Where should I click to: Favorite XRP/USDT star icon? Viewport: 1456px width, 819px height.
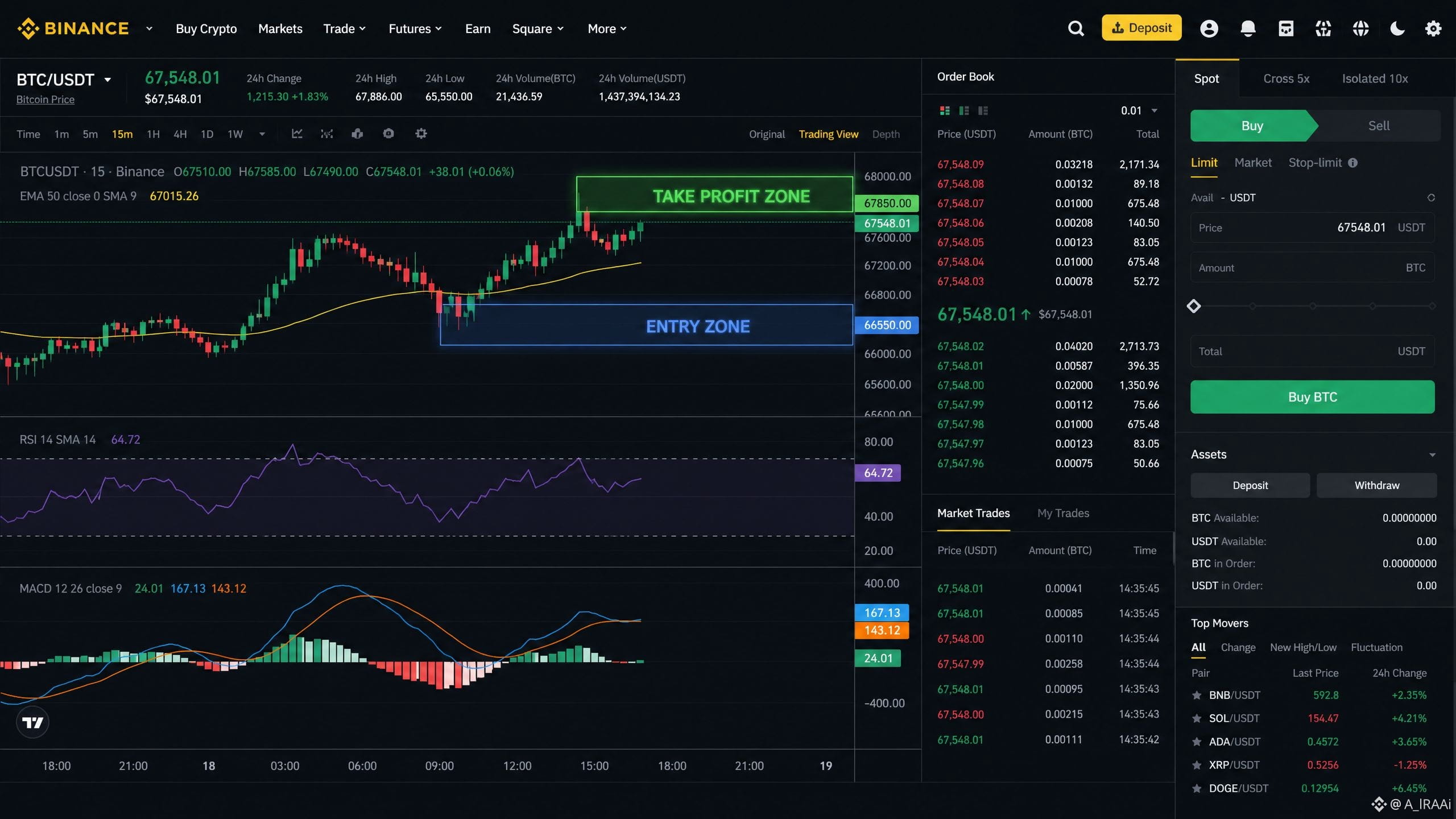1197,765
